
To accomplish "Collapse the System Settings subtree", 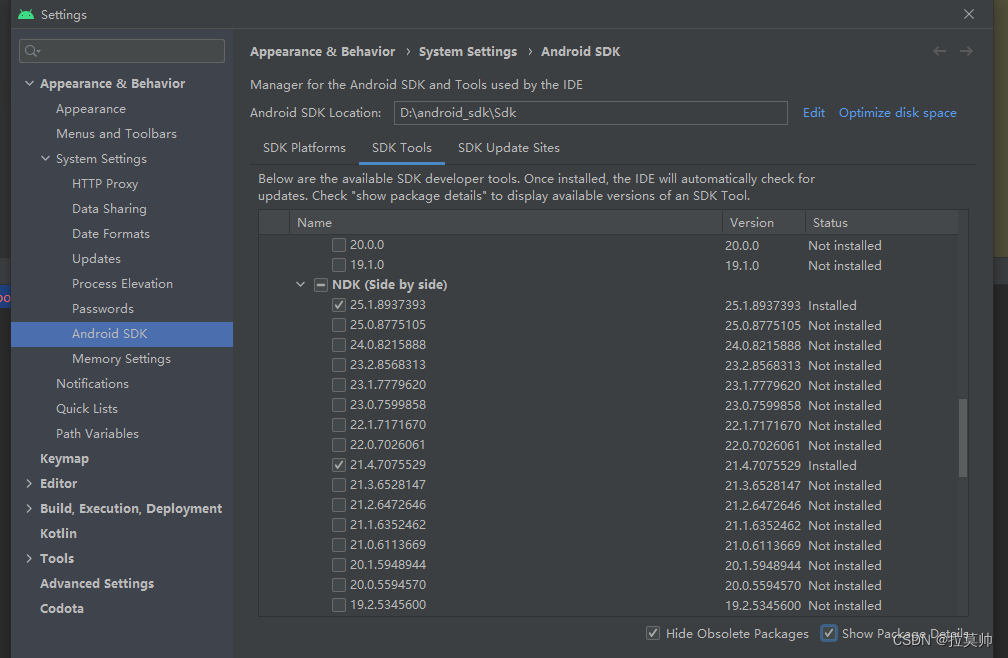I will [x=45, y=158].
